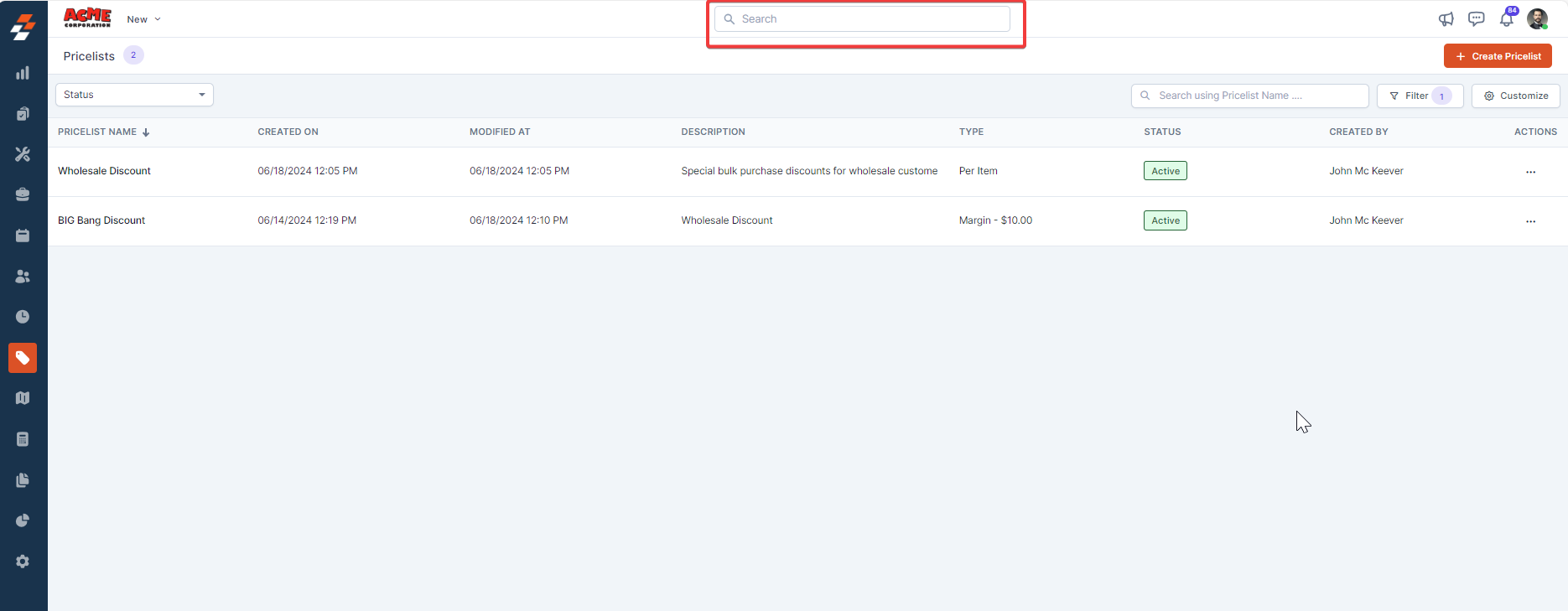Open the notification bell with 84 badge

point(1508,18)
